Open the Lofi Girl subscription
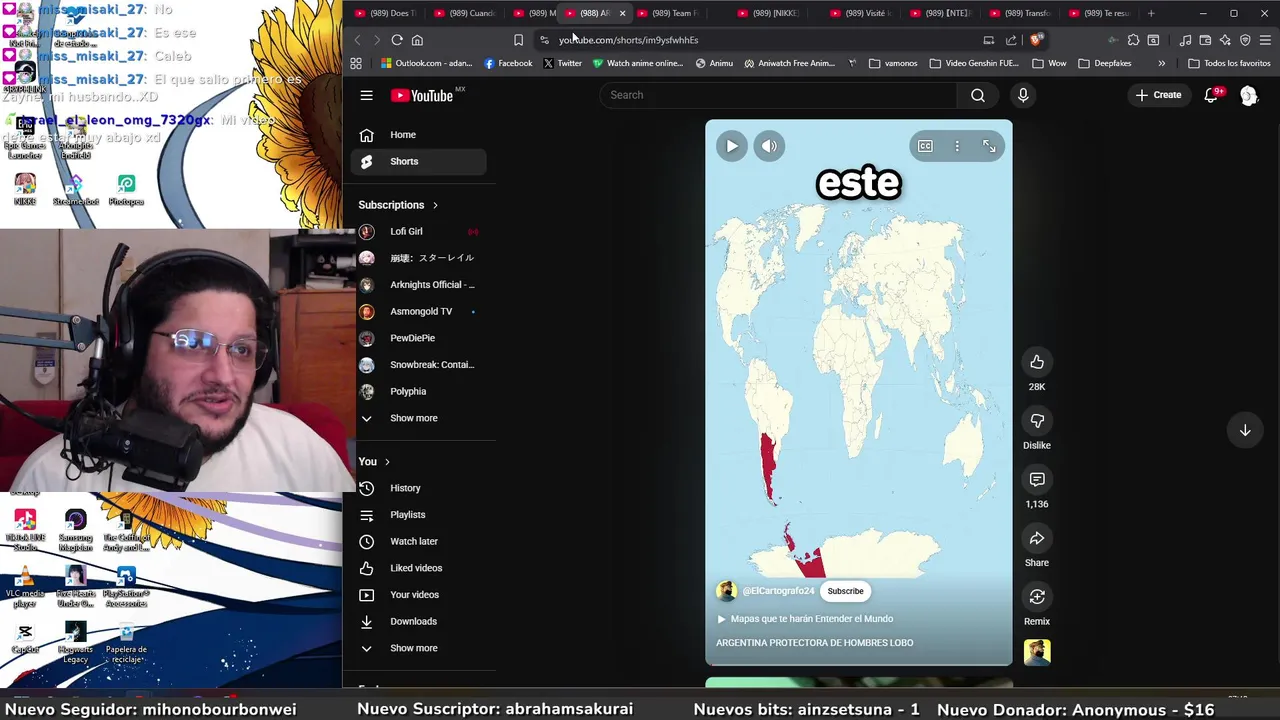1280x720 pixels. (420, 231)
